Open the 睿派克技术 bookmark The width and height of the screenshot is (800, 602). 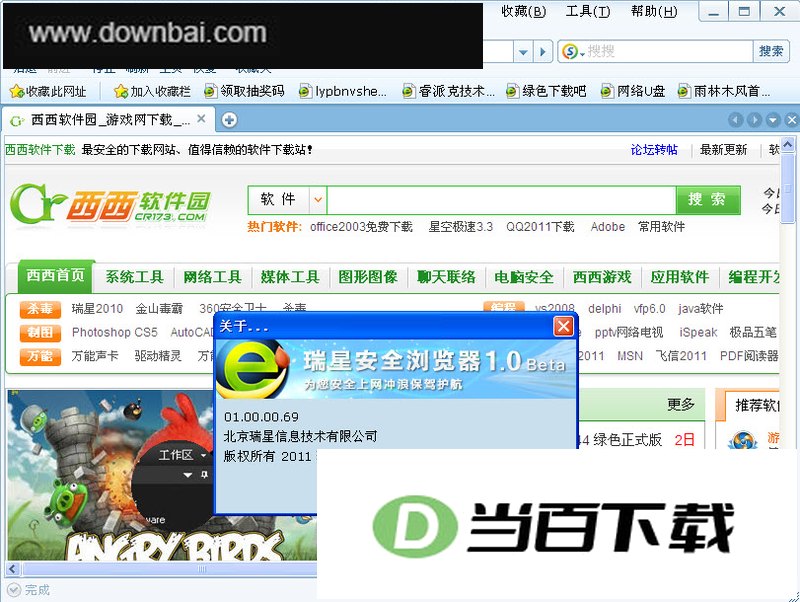448,91
